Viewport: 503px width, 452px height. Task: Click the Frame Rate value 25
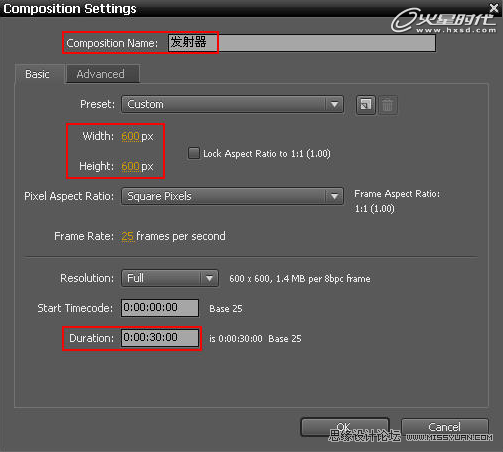(127, 236)
